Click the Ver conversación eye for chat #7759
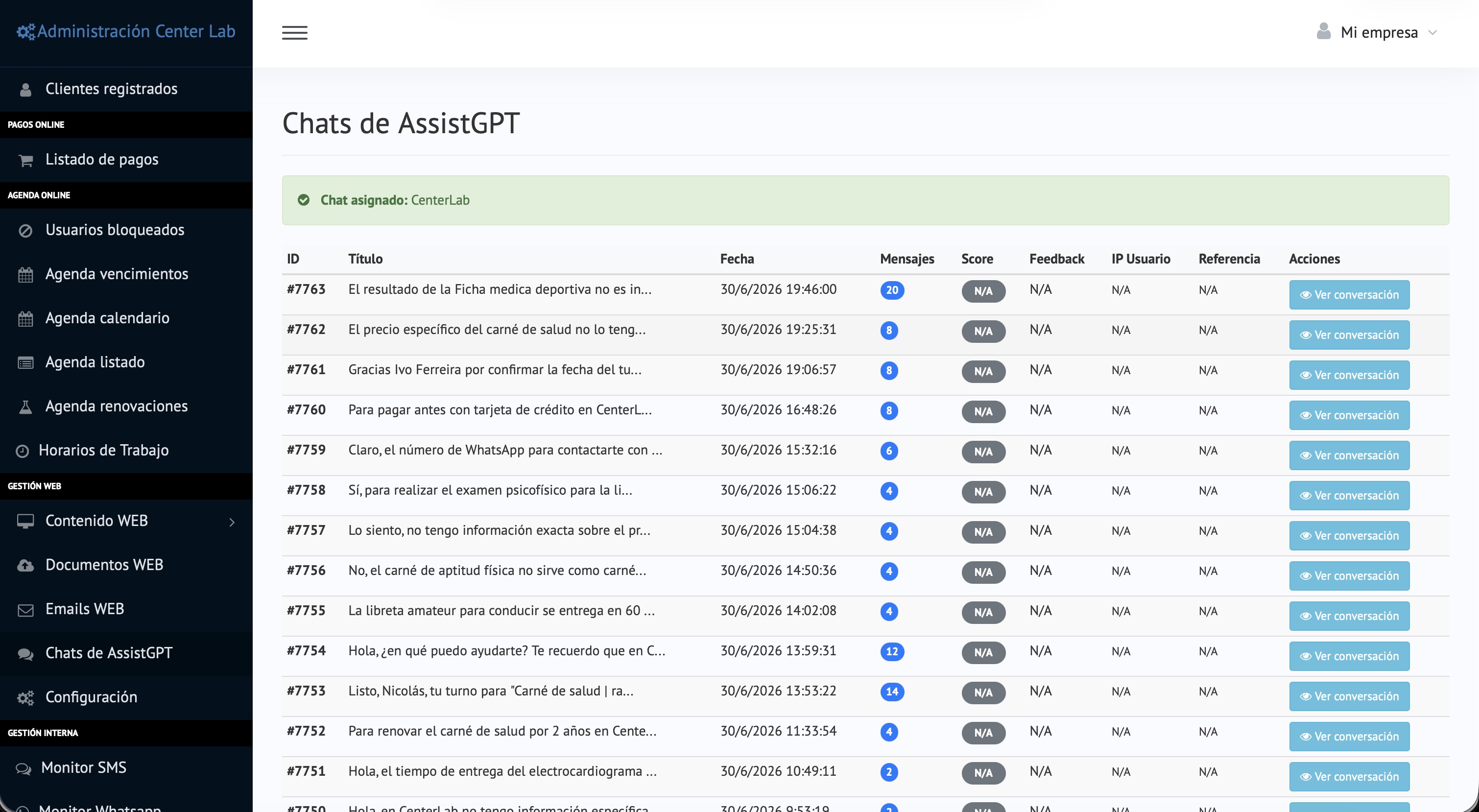This screenshot has width=1479, height=812. (x=1306, y=455)
